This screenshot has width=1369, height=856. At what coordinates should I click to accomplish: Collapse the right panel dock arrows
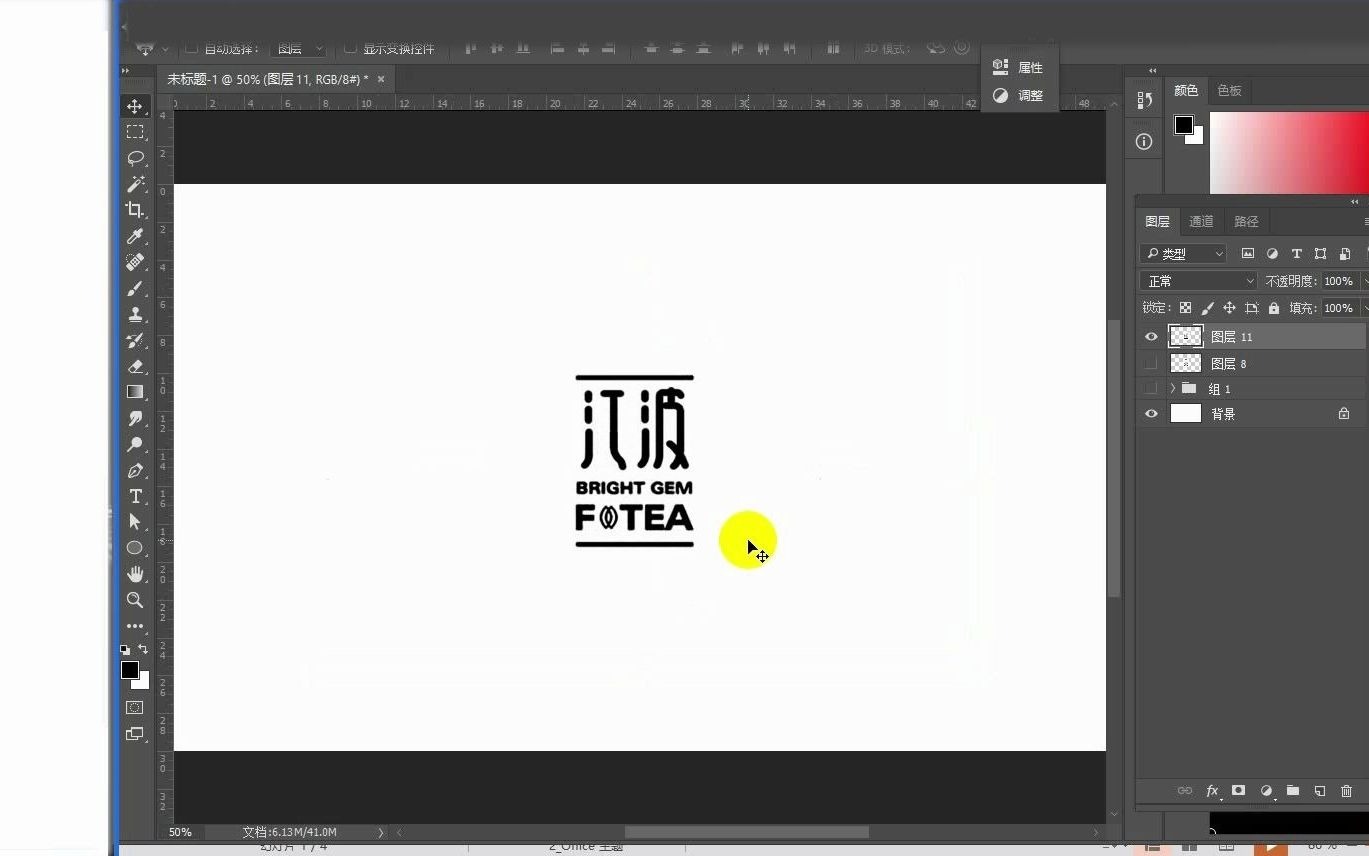[x=1152, y=71]
